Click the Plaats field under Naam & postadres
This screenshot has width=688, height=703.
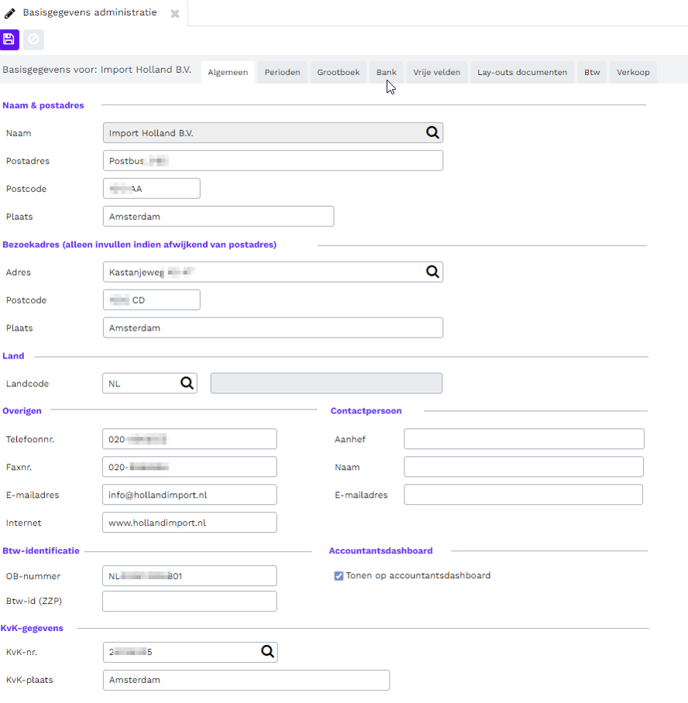(218, 216)
